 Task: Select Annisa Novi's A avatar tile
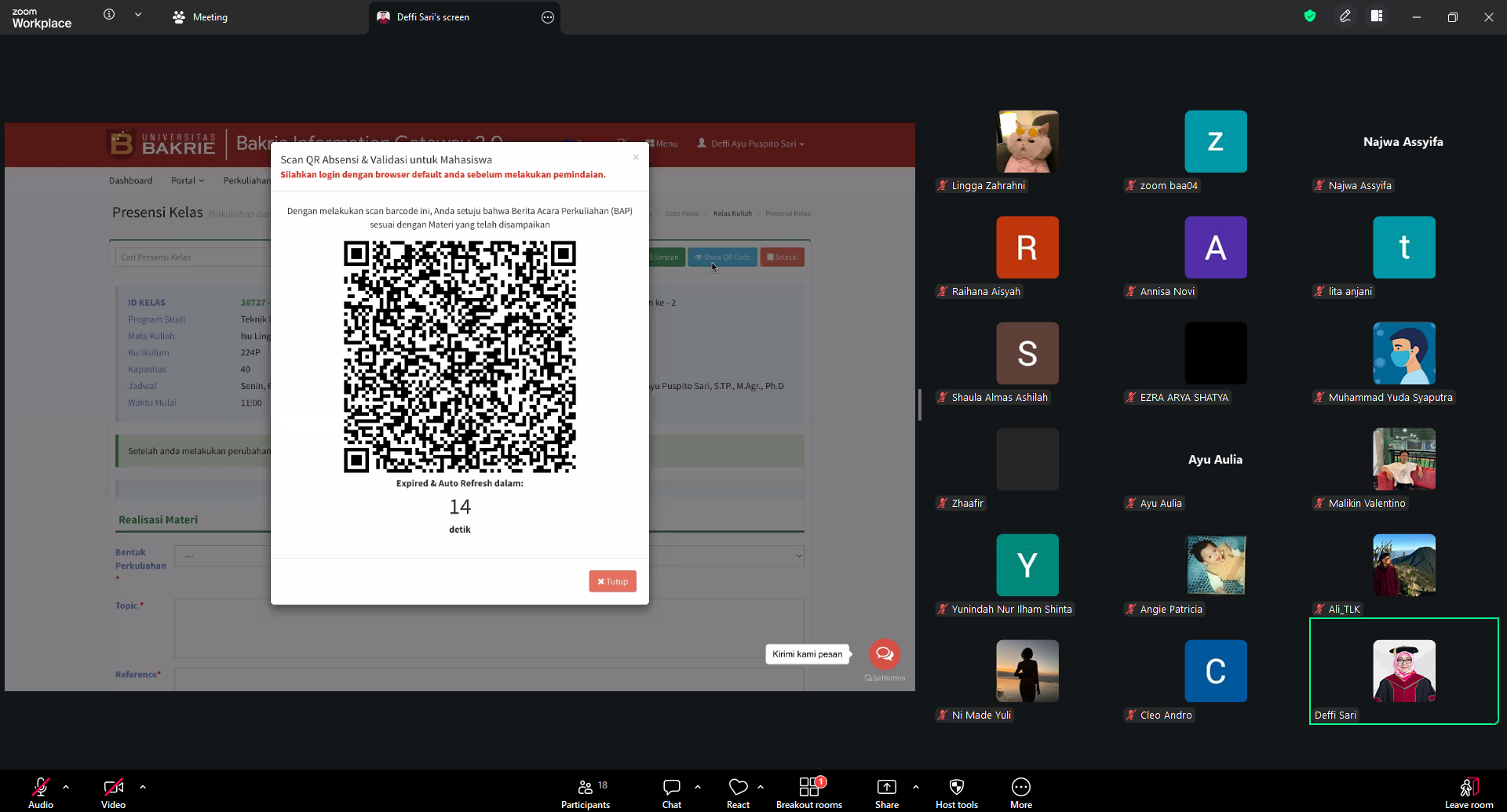coord(1216,247)
